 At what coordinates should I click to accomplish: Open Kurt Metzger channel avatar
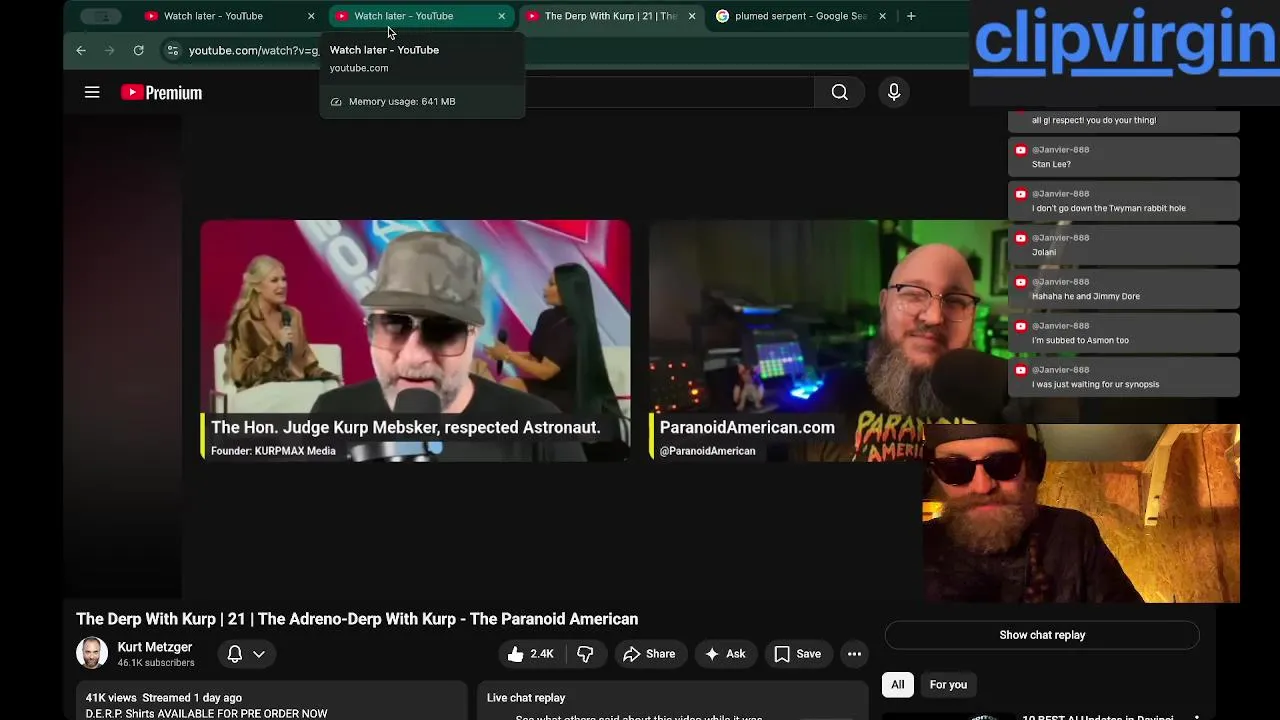pos(92,653)
